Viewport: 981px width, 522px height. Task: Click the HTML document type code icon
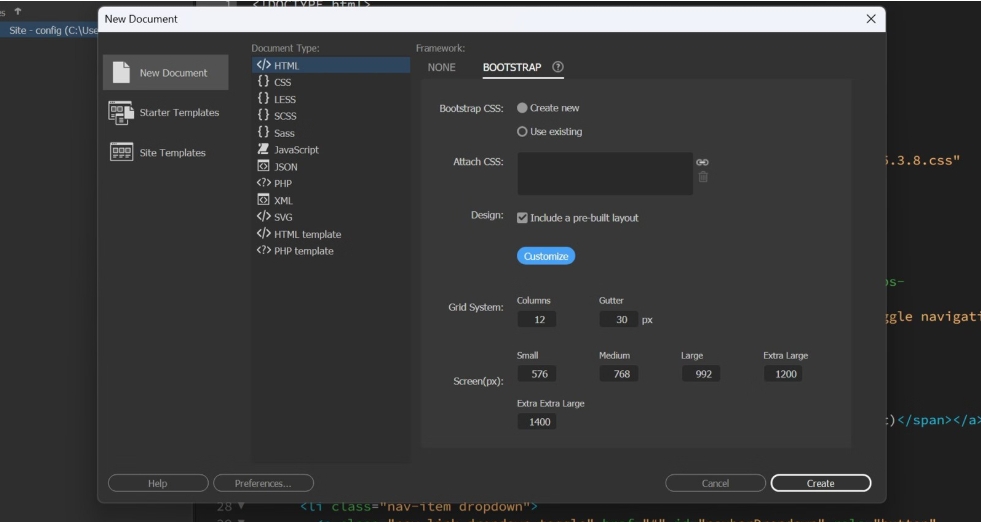pyautogui.click(x=263, y=65)
